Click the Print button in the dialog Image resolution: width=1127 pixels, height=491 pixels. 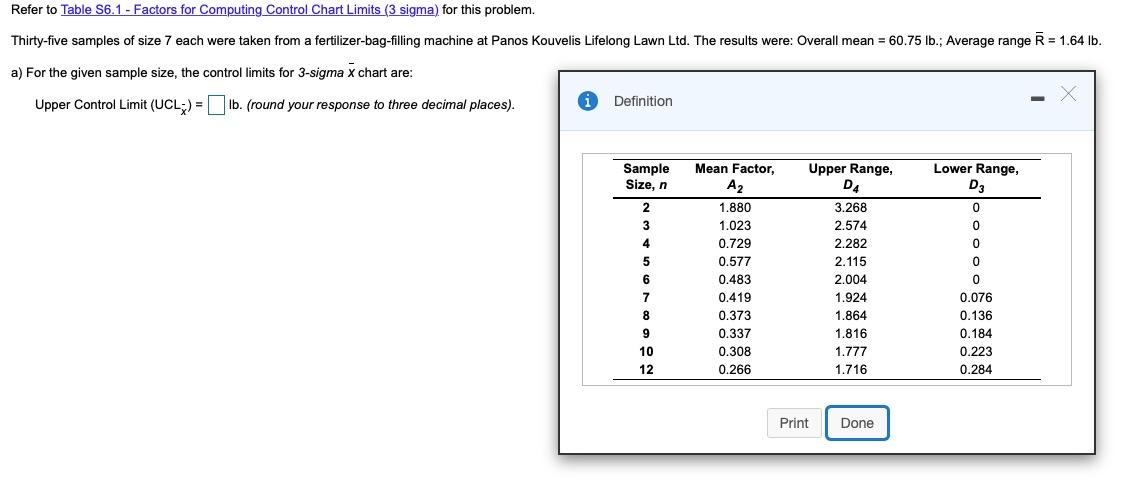(794, 423)
